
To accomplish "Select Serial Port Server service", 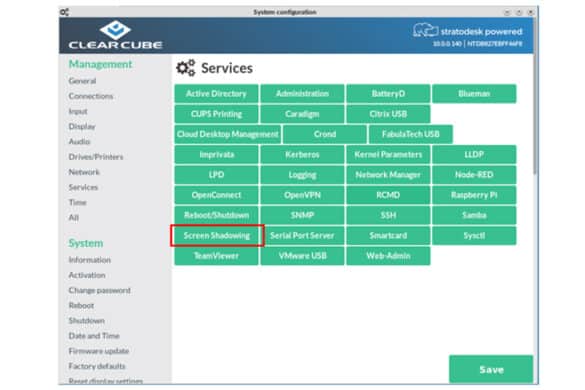I will tap(302, 235).
